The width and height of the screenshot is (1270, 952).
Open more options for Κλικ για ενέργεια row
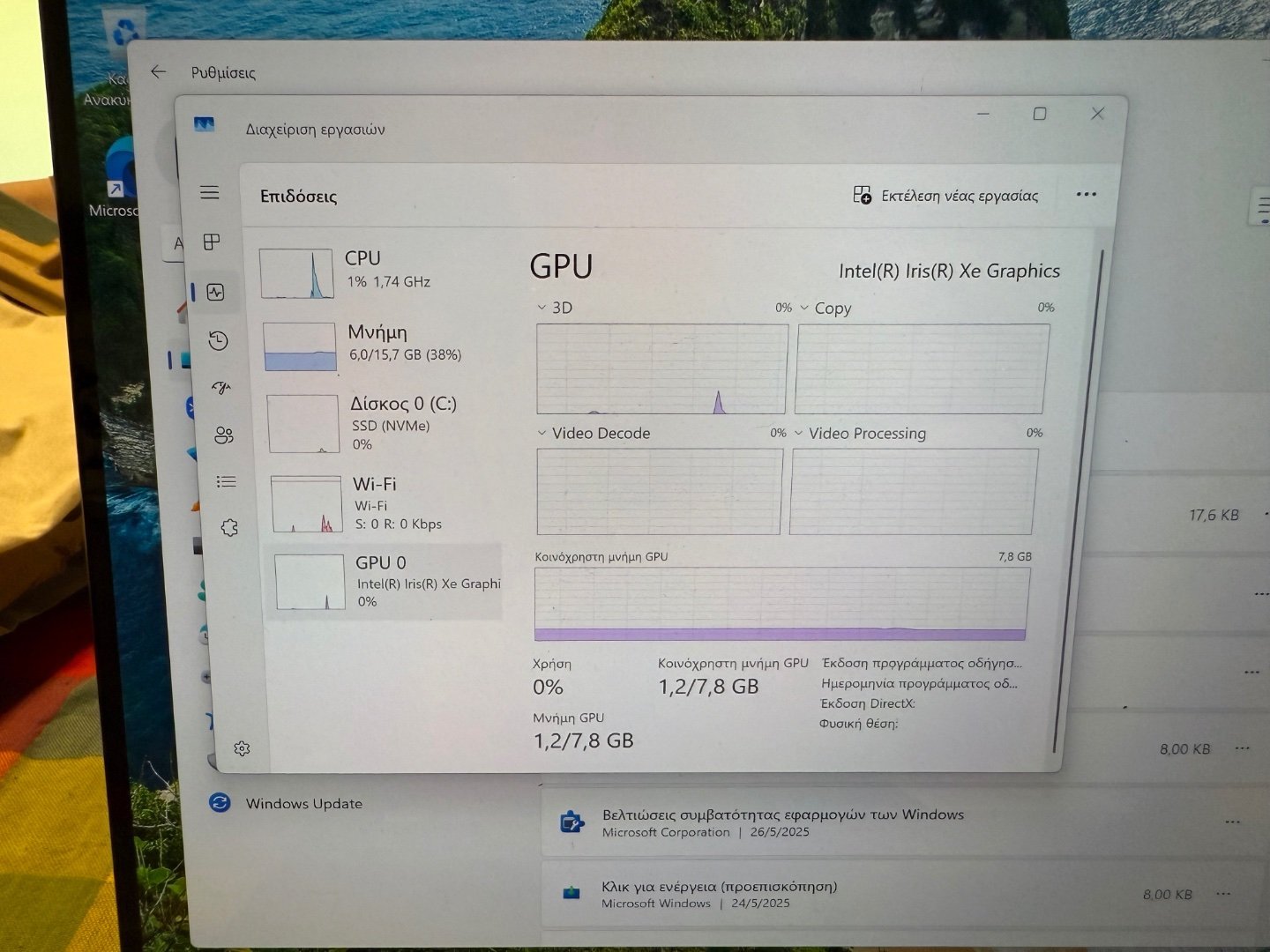(1223, 894)
